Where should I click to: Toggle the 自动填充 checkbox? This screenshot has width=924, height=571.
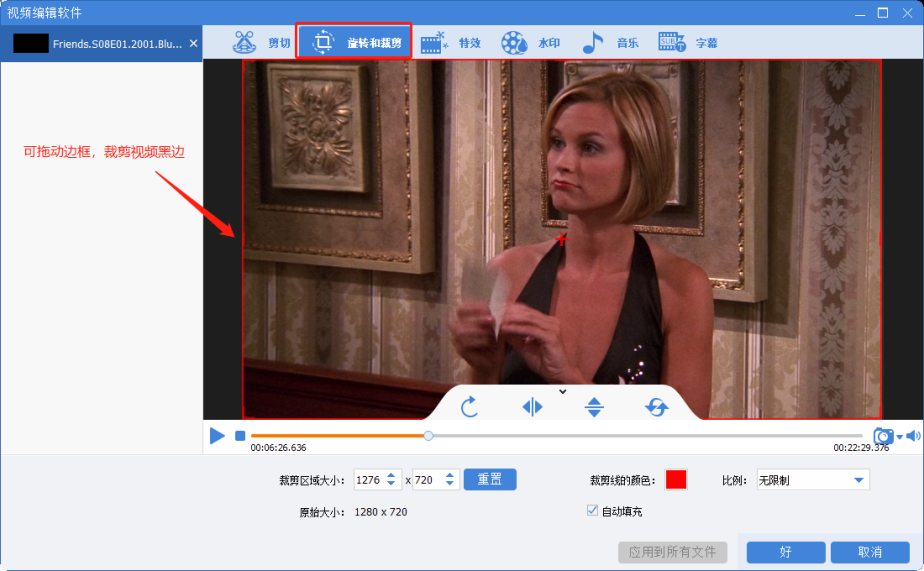tap(592, 510)
